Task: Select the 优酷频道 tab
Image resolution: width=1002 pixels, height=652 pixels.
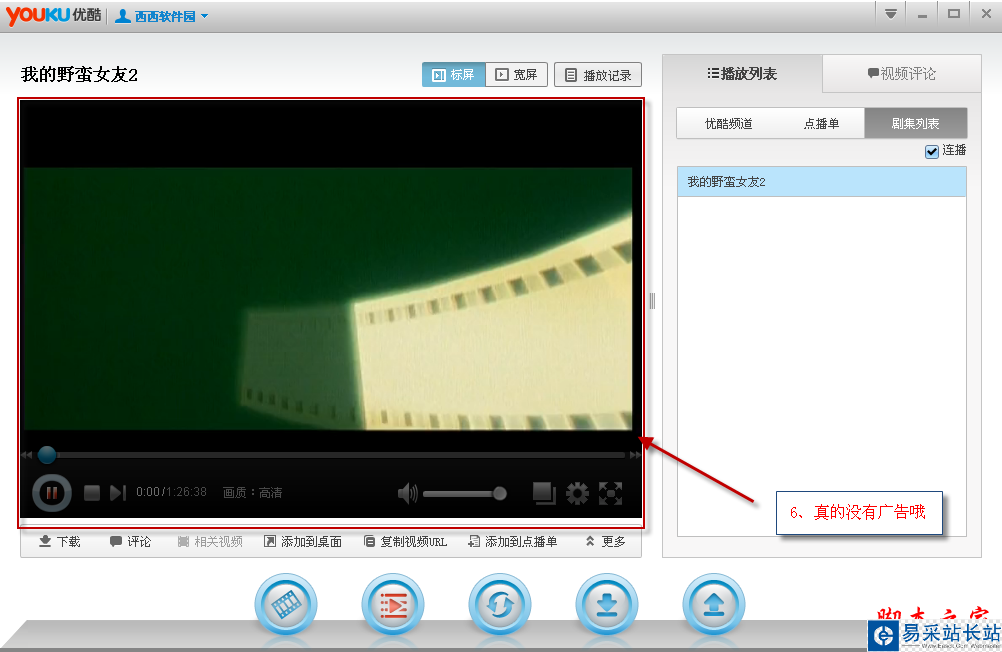Action: 728,123
